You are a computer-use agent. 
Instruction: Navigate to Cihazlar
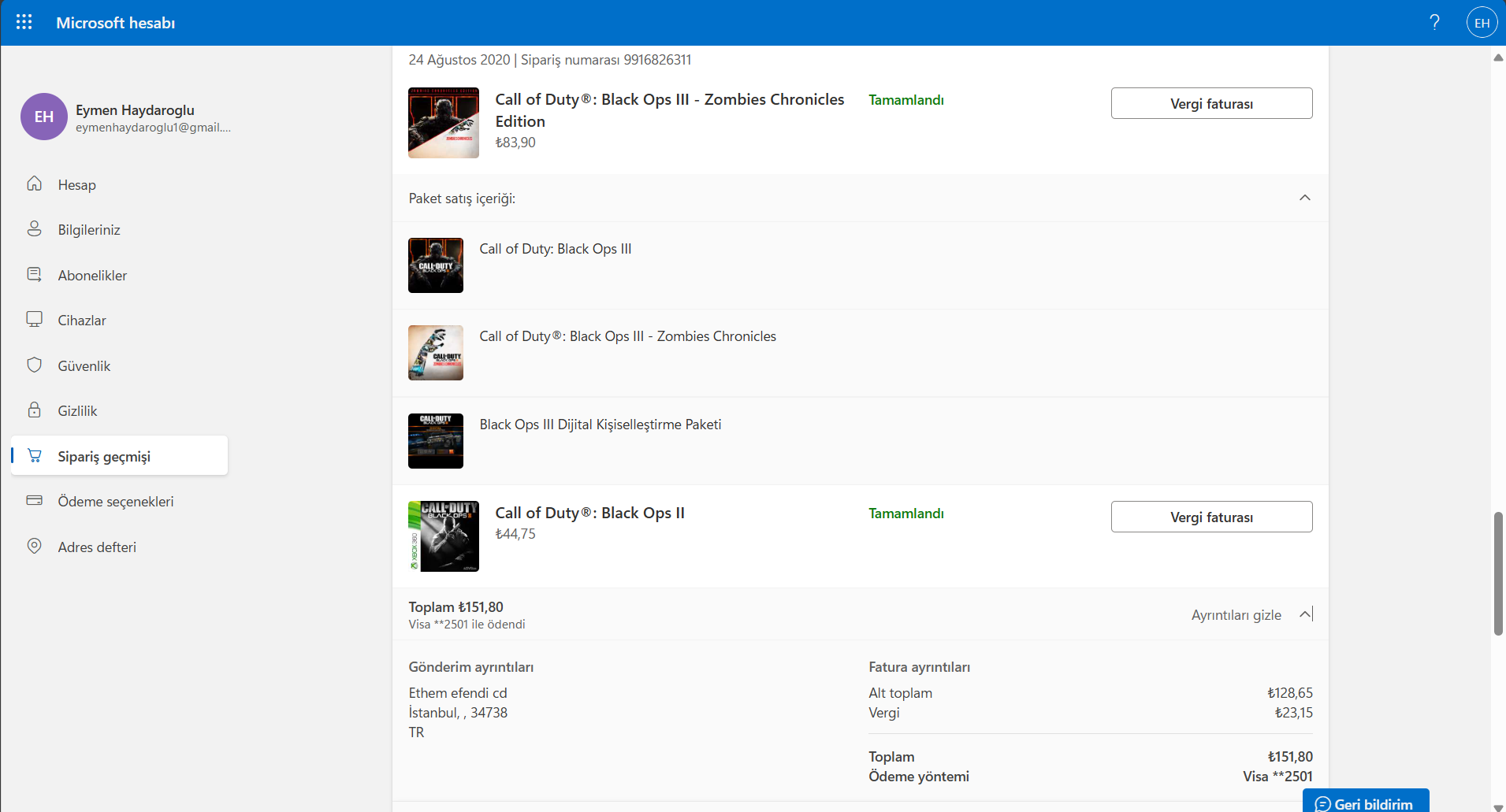[x=120, y=321]
